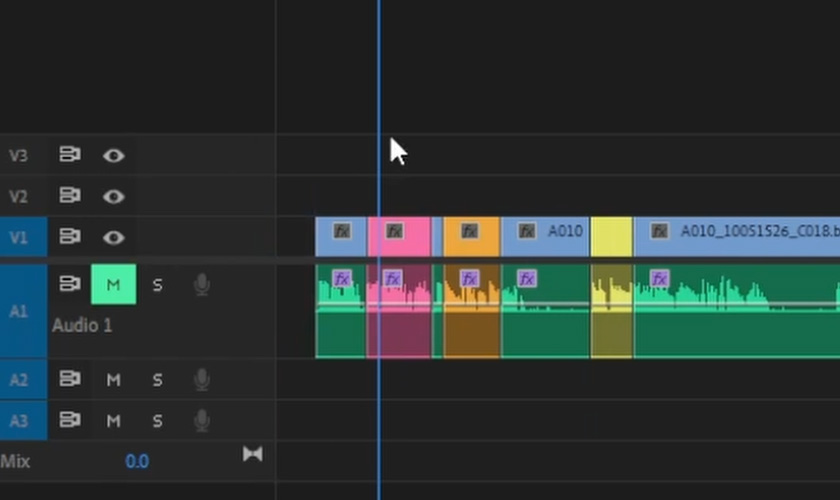Toggle sync lock on track A3
The image size is (840, 500).
70,420
